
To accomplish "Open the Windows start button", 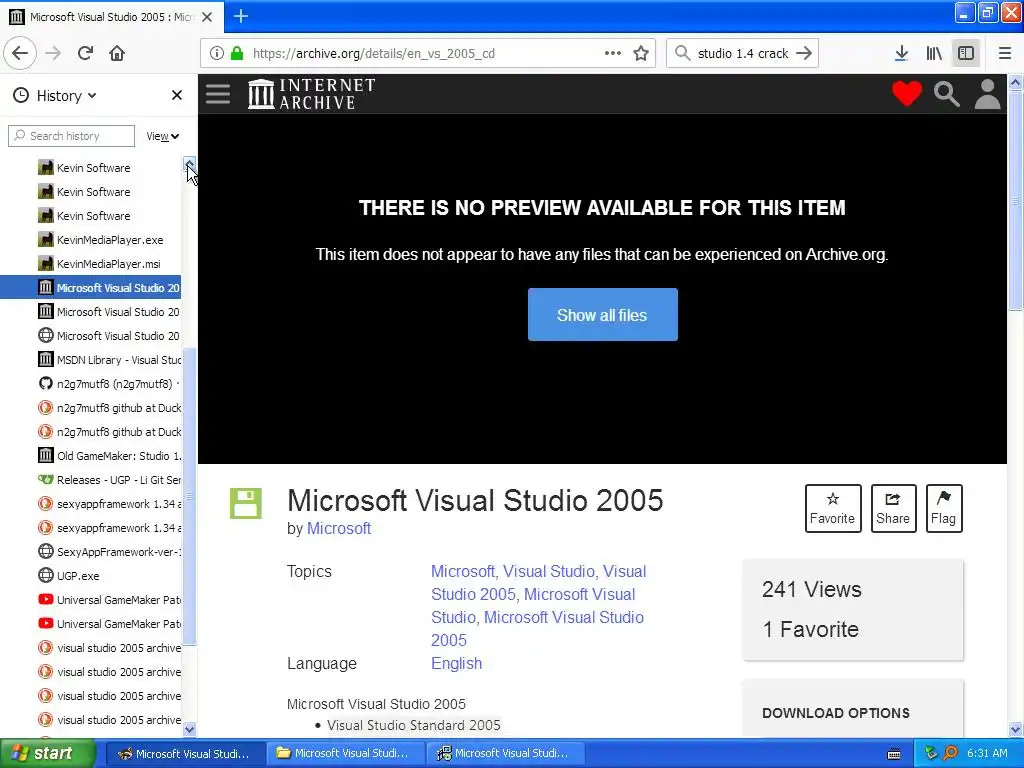I will click(x=48, y=753).
